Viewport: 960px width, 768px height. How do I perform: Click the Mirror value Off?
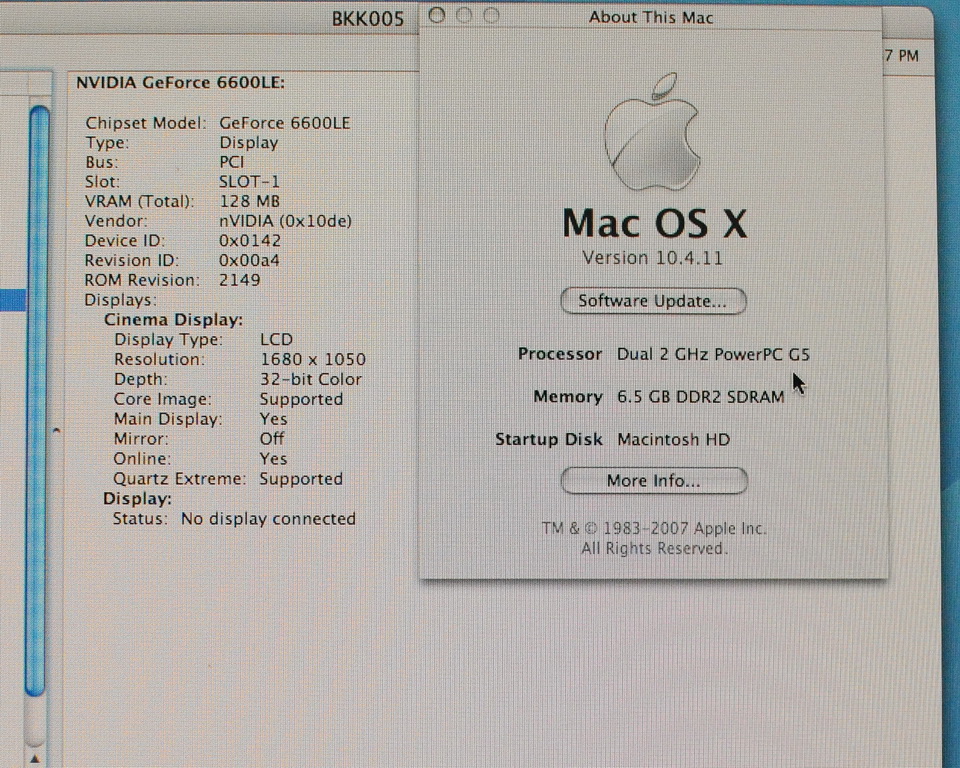(272, 439)
